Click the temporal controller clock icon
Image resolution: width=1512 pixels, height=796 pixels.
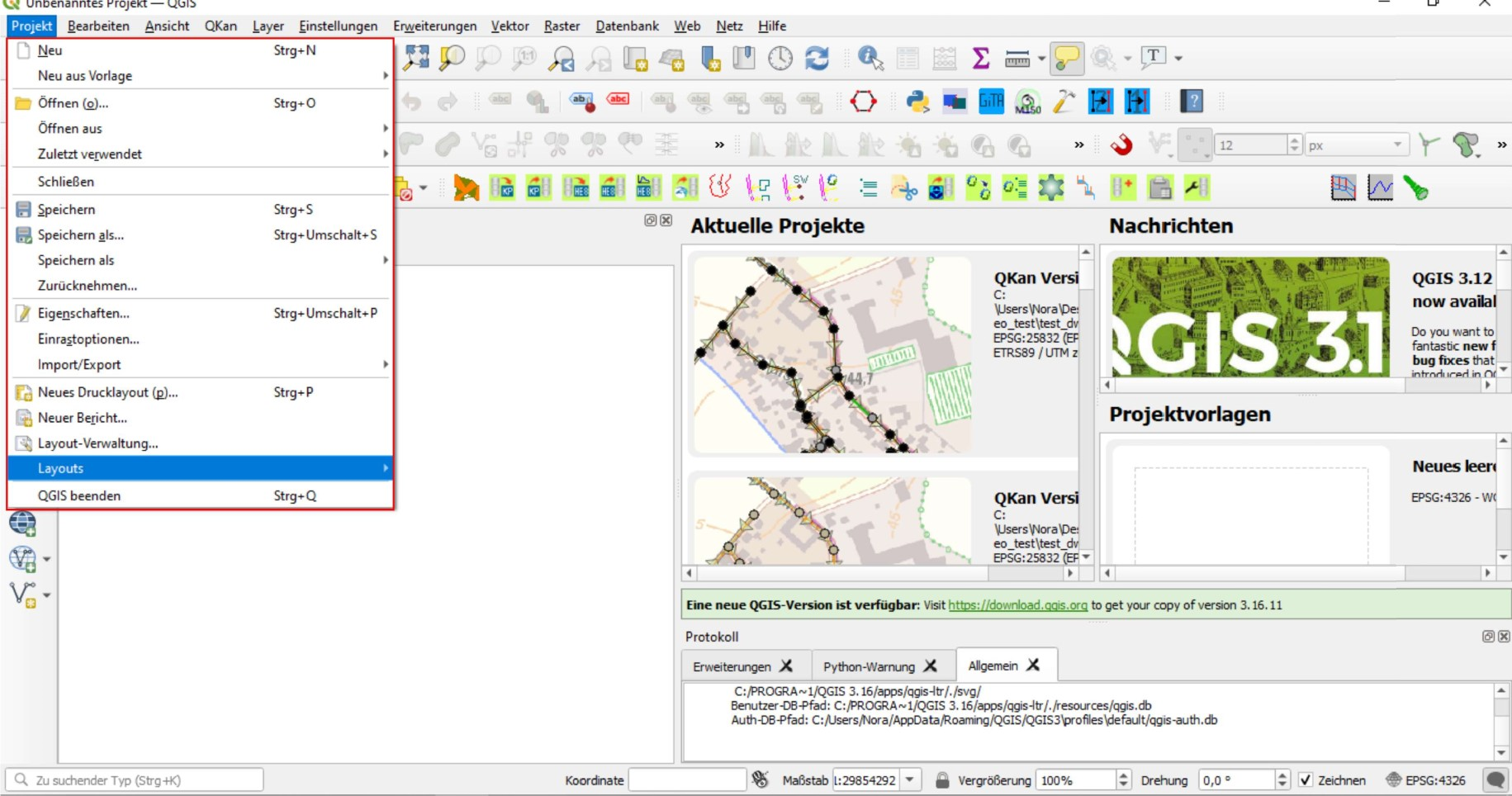[x=780, y=58]
